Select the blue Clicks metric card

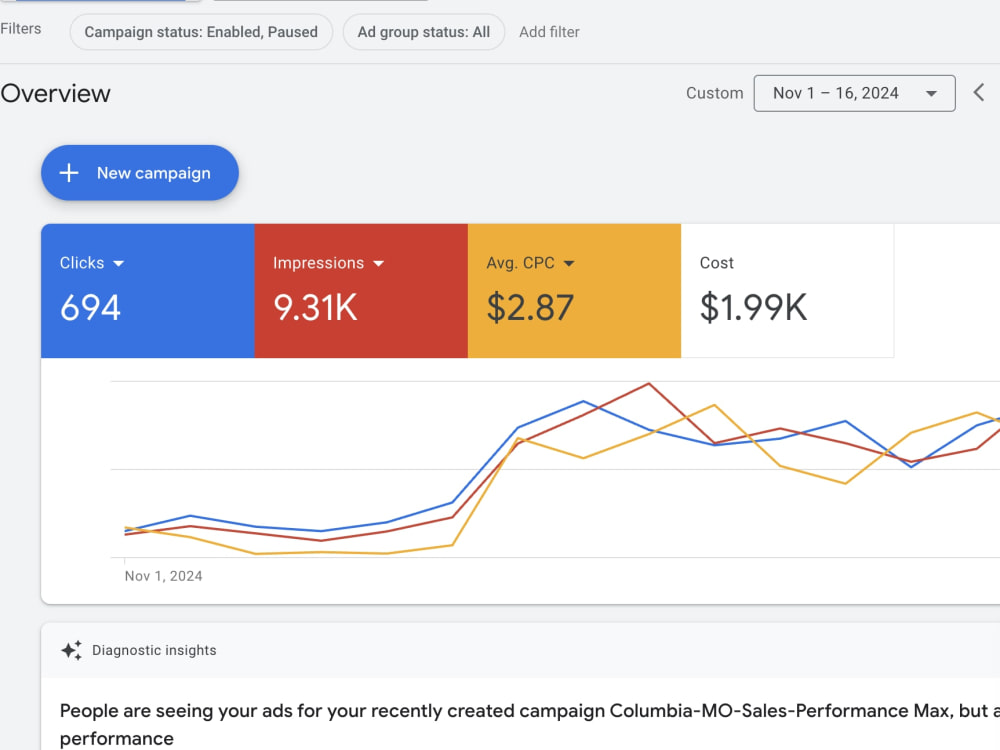[148, 291]
